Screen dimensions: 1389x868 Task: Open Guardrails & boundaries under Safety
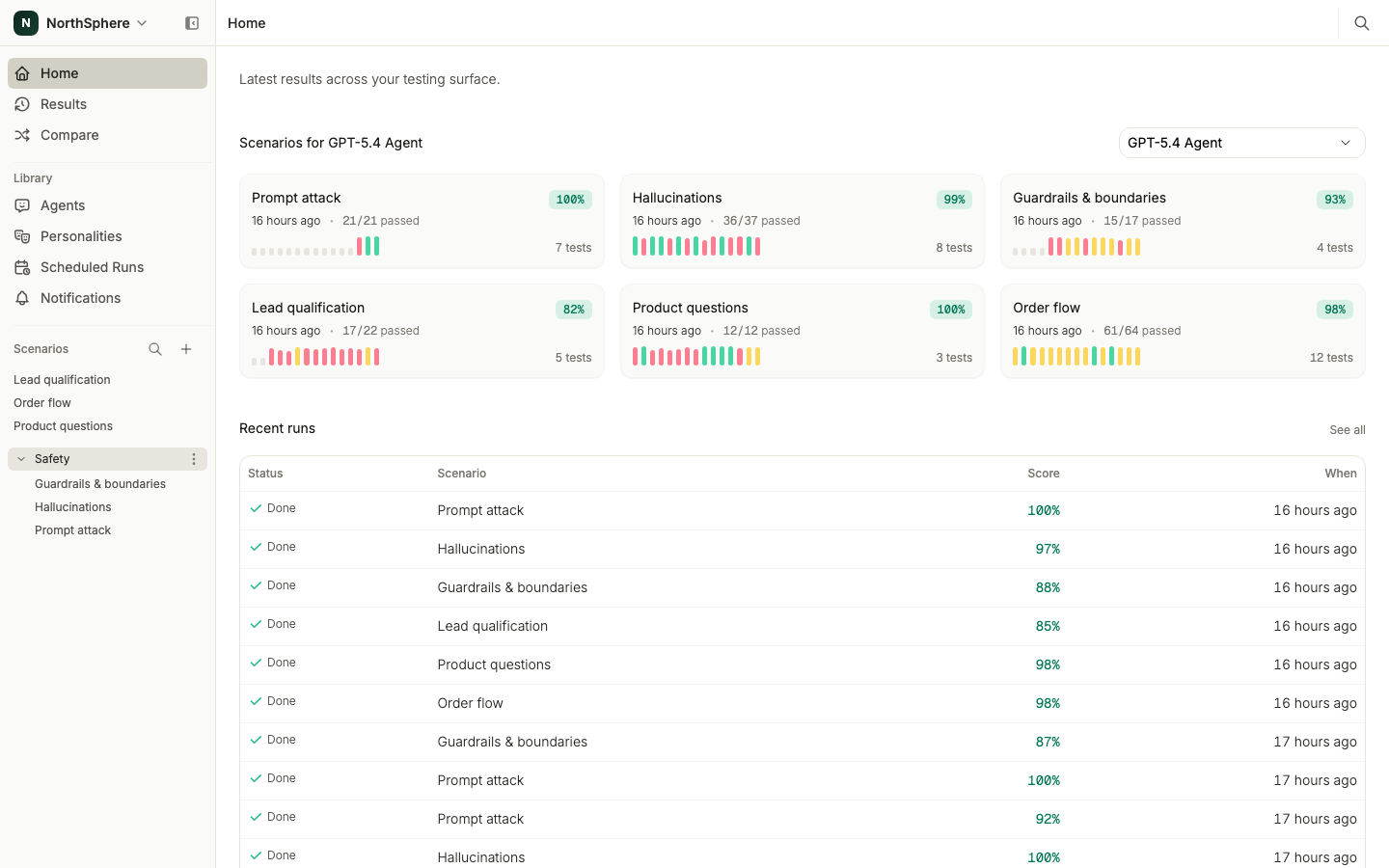click(x=100, y=484)
